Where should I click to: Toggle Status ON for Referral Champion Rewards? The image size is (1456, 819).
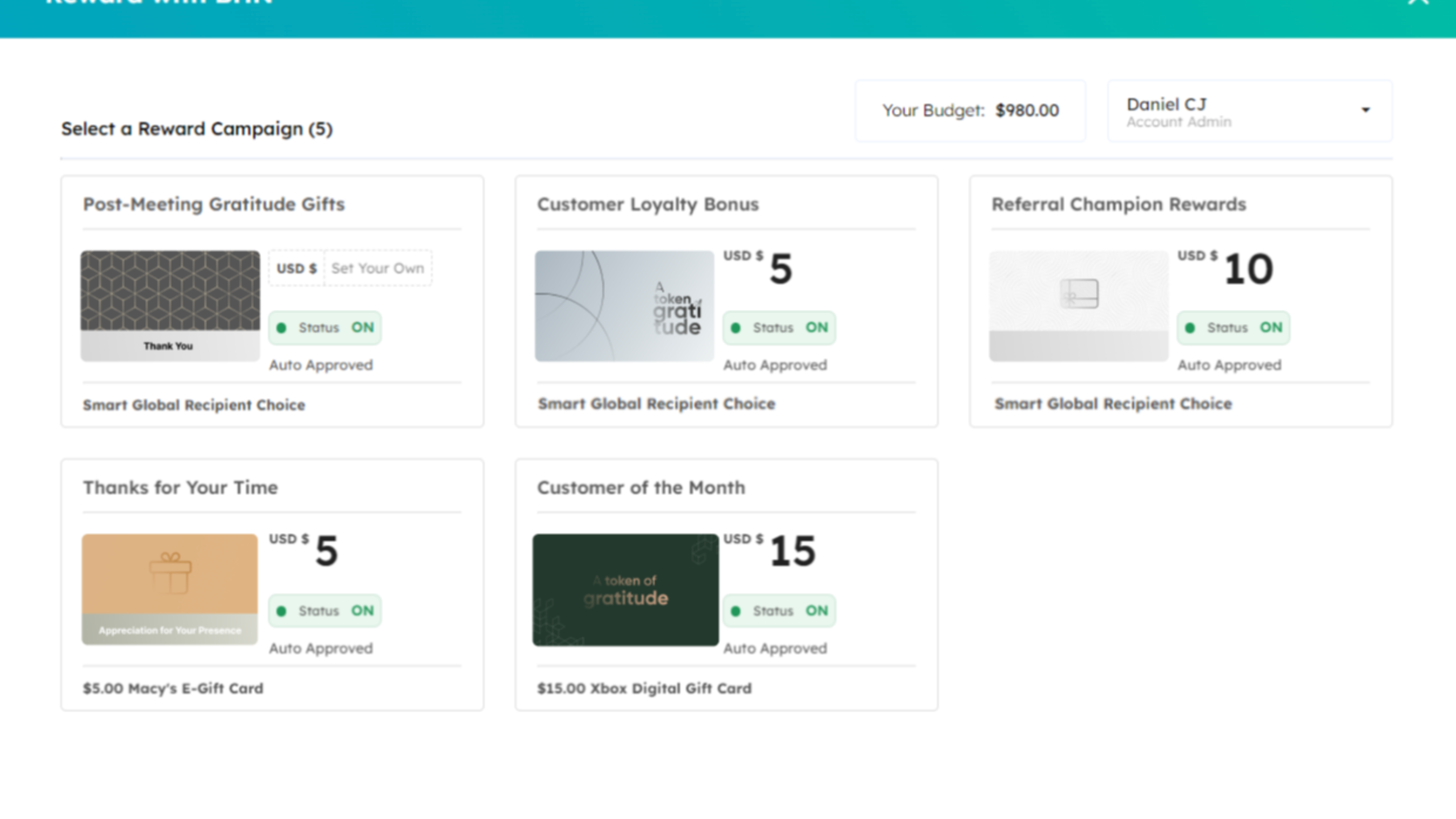(x=1233, y=328)
